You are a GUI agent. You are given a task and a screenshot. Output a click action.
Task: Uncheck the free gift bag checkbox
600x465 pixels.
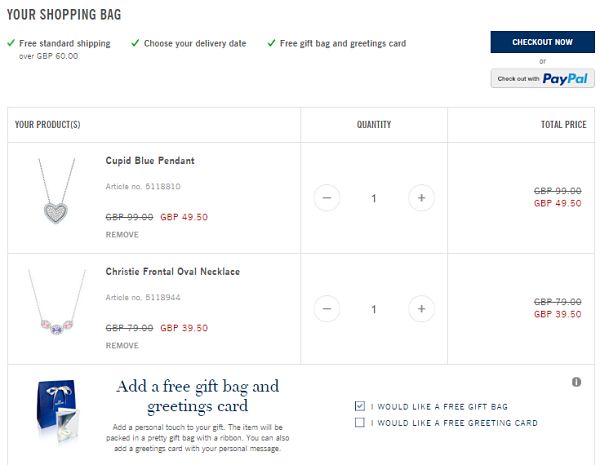[x=360, y=406]
